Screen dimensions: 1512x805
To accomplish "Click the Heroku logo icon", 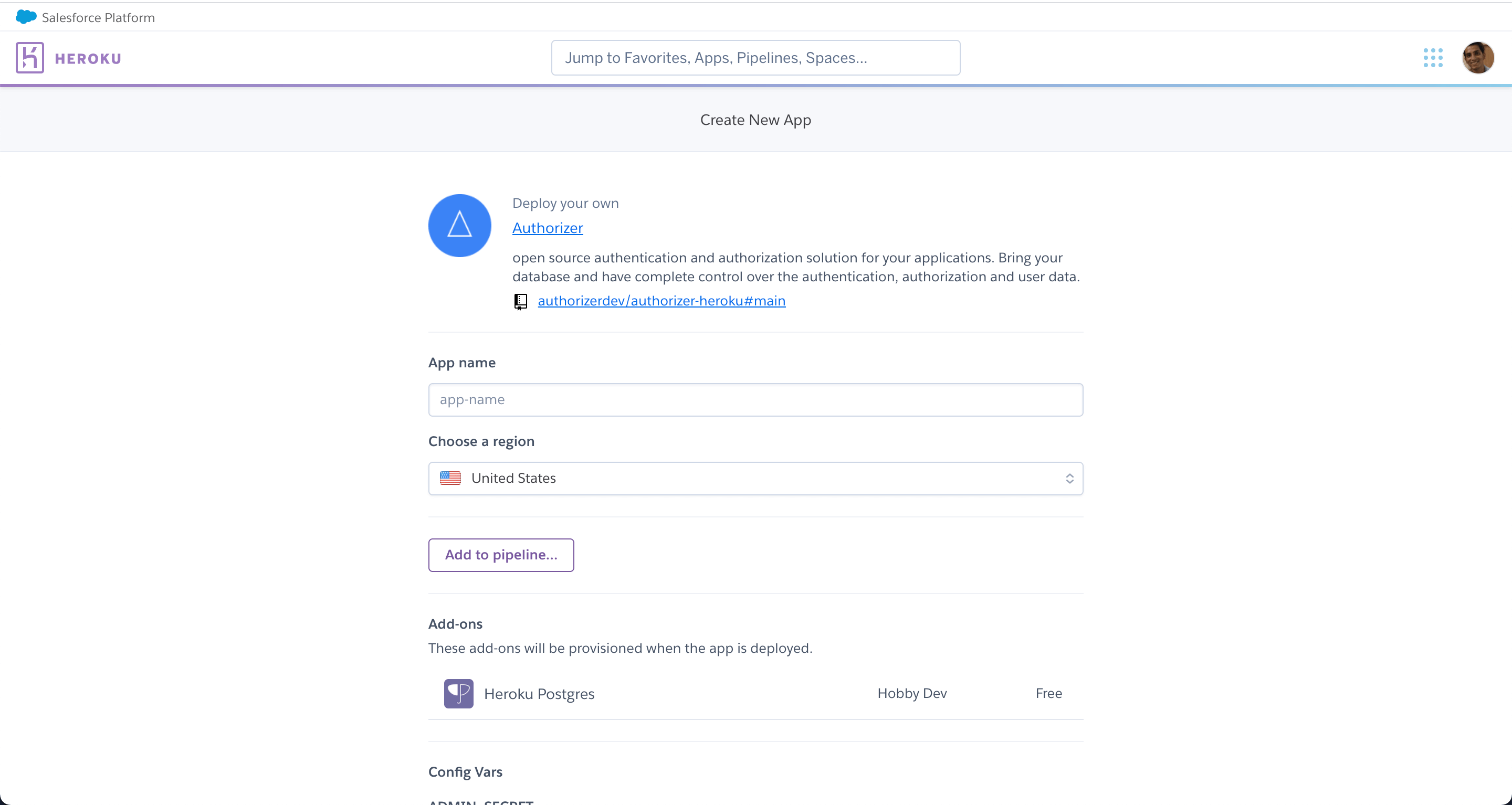I will point(30,57).
